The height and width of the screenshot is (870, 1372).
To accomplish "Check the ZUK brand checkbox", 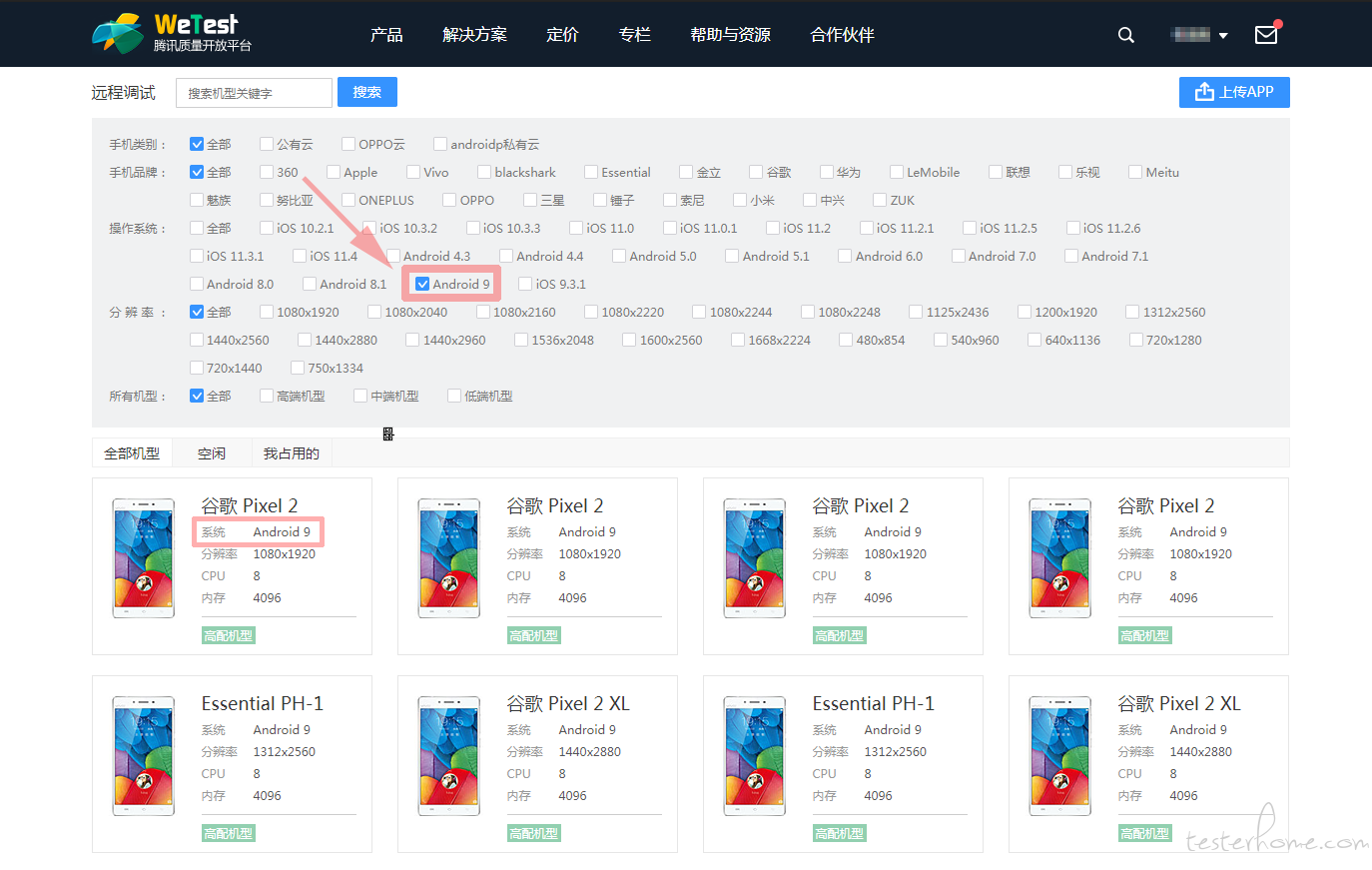I will pos(880,200).
